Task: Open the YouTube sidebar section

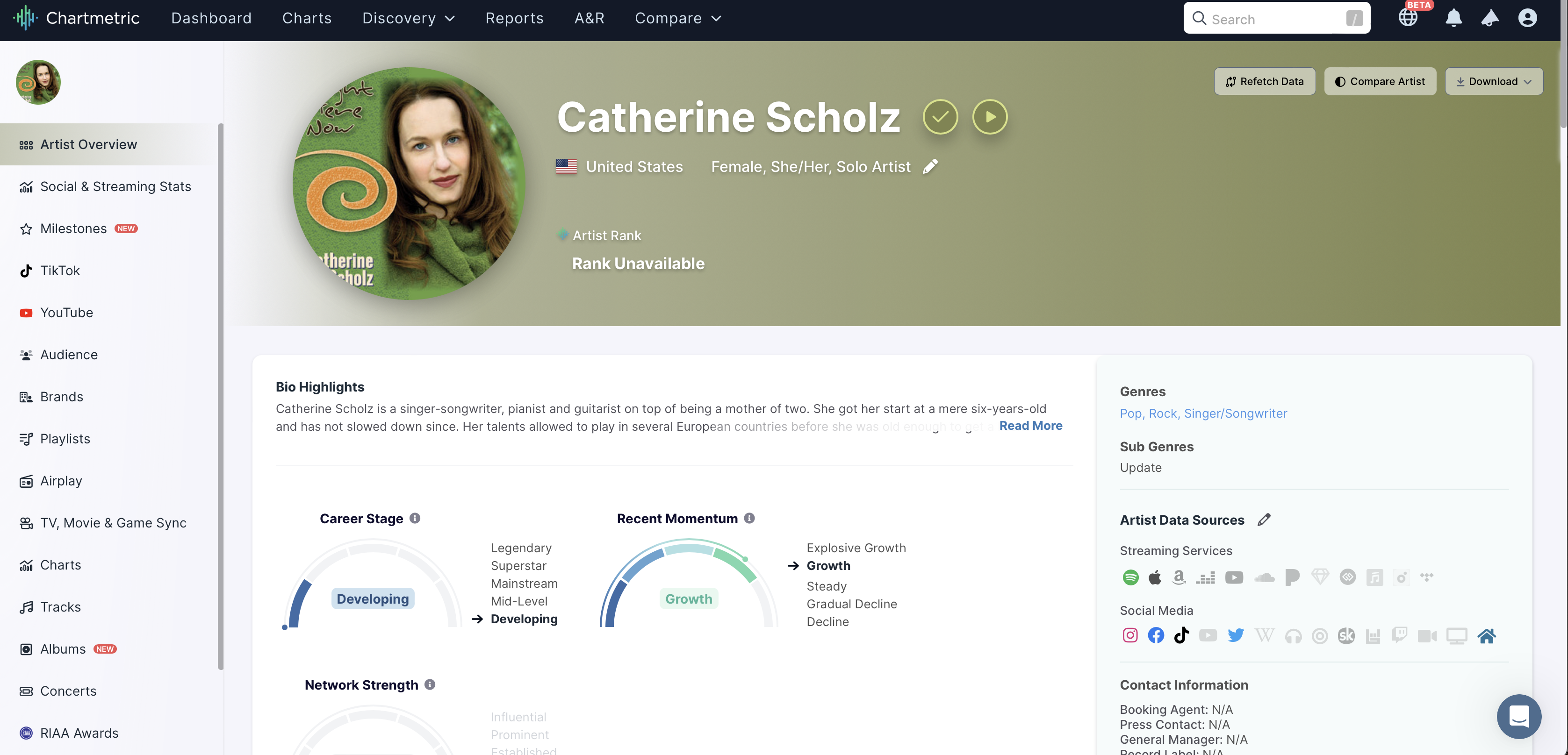Action: [108, 312]
